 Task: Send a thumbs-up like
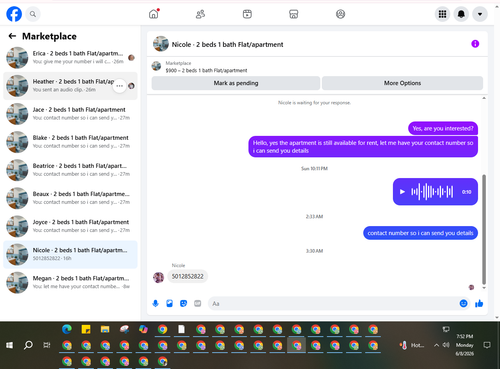point(479,303)
